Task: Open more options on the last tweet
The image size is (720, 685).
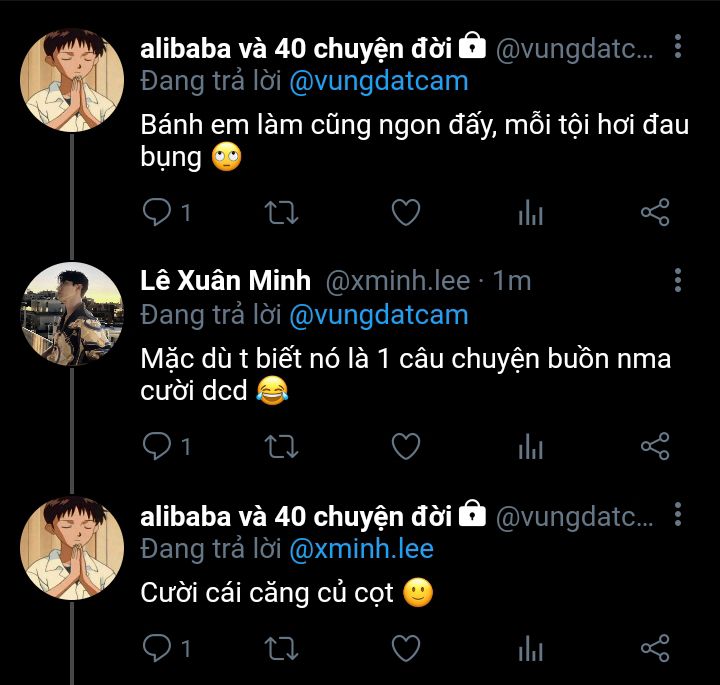Action: [679, 514]
